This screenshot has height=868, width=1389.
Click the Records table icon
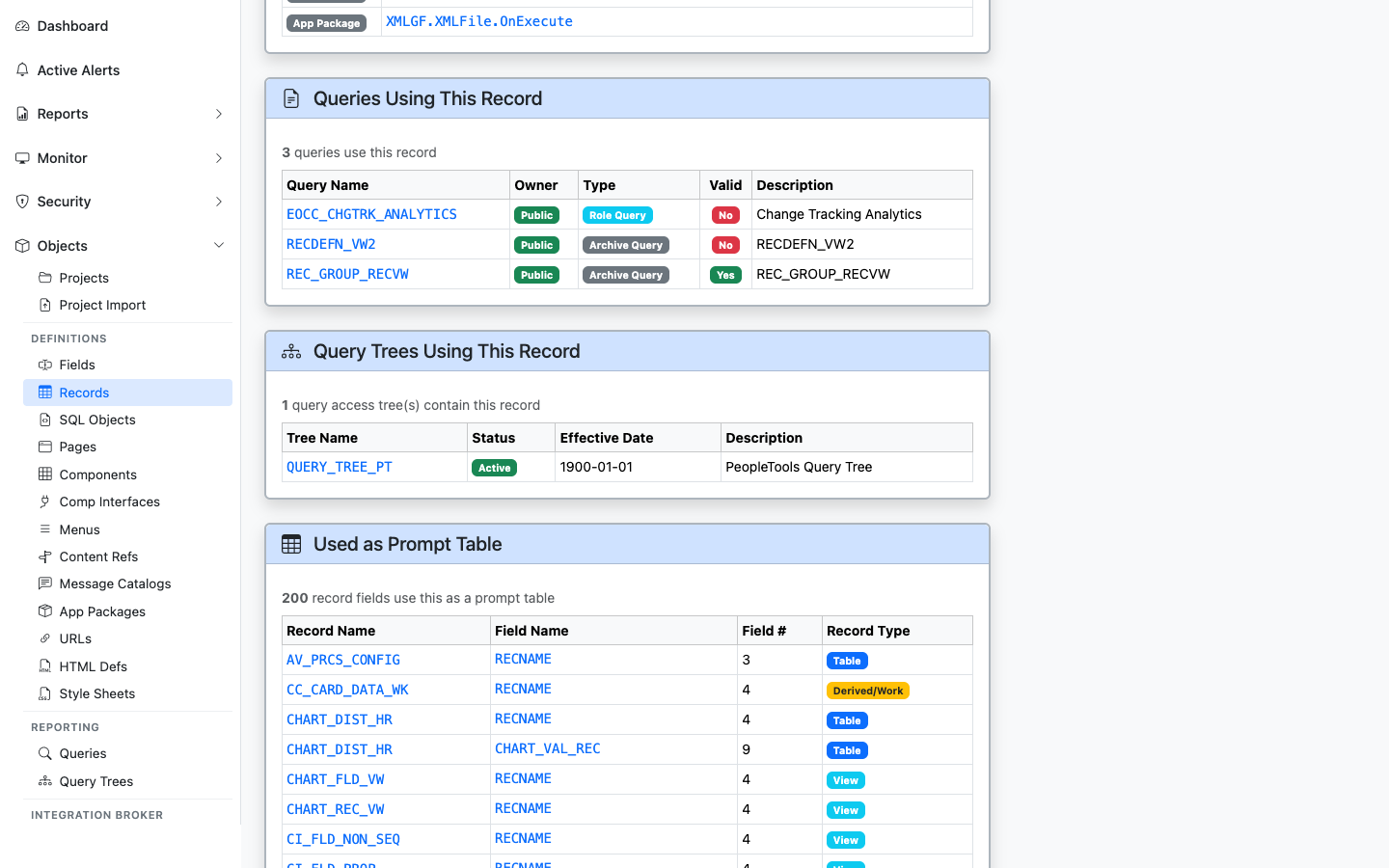[x=44, y=393]
